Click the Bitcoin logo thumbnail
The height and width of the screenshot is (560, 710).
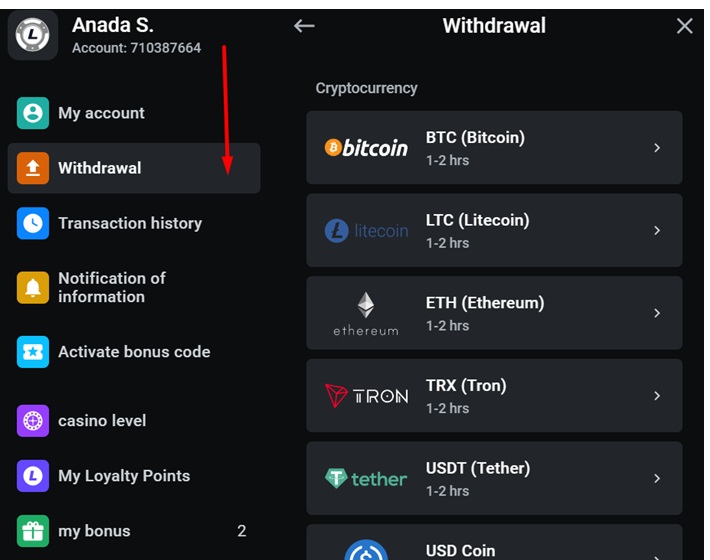click(366, 148)
